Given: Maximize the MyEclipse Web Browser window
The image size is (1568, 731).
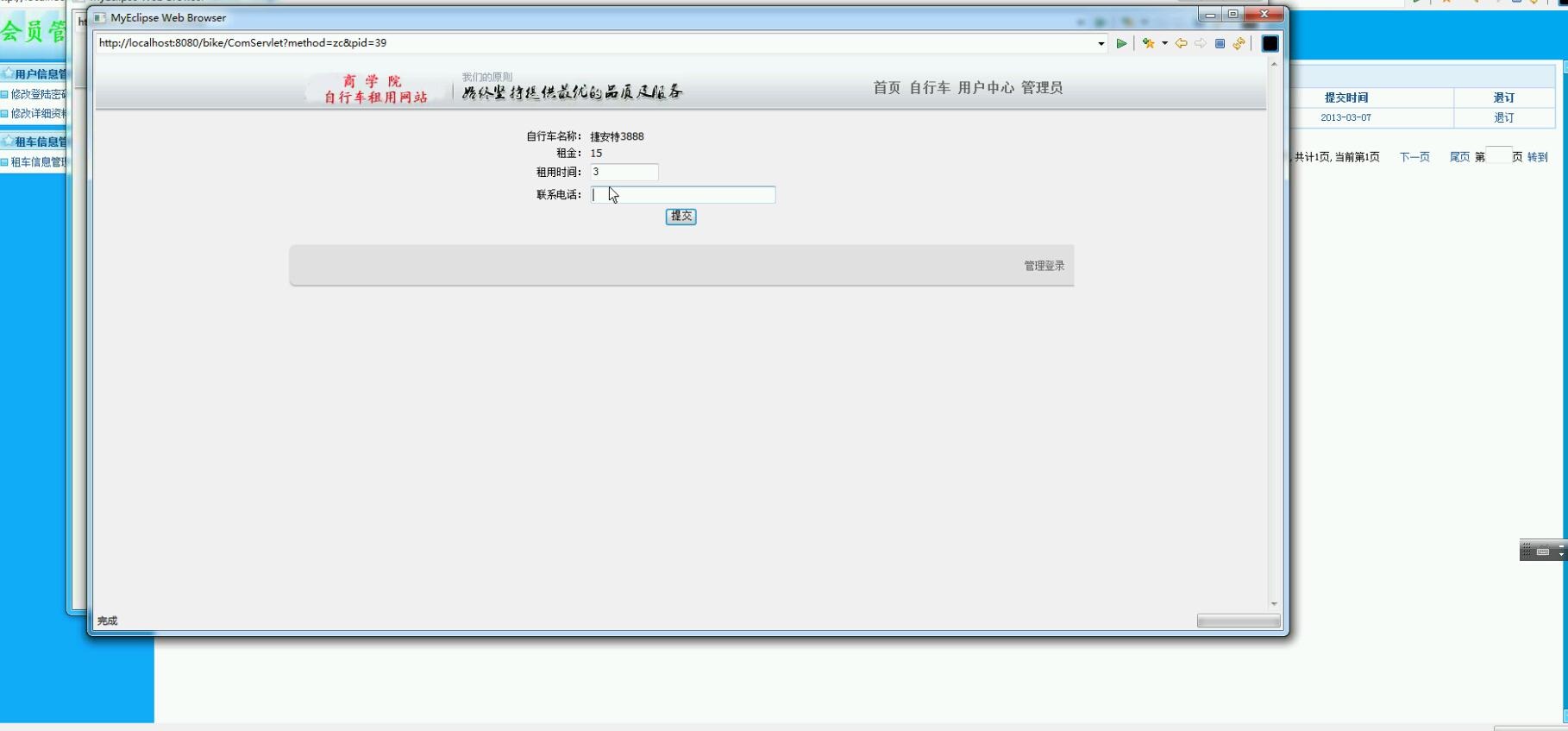Looking at the screenshot, I should click(x=1233, y=14).
